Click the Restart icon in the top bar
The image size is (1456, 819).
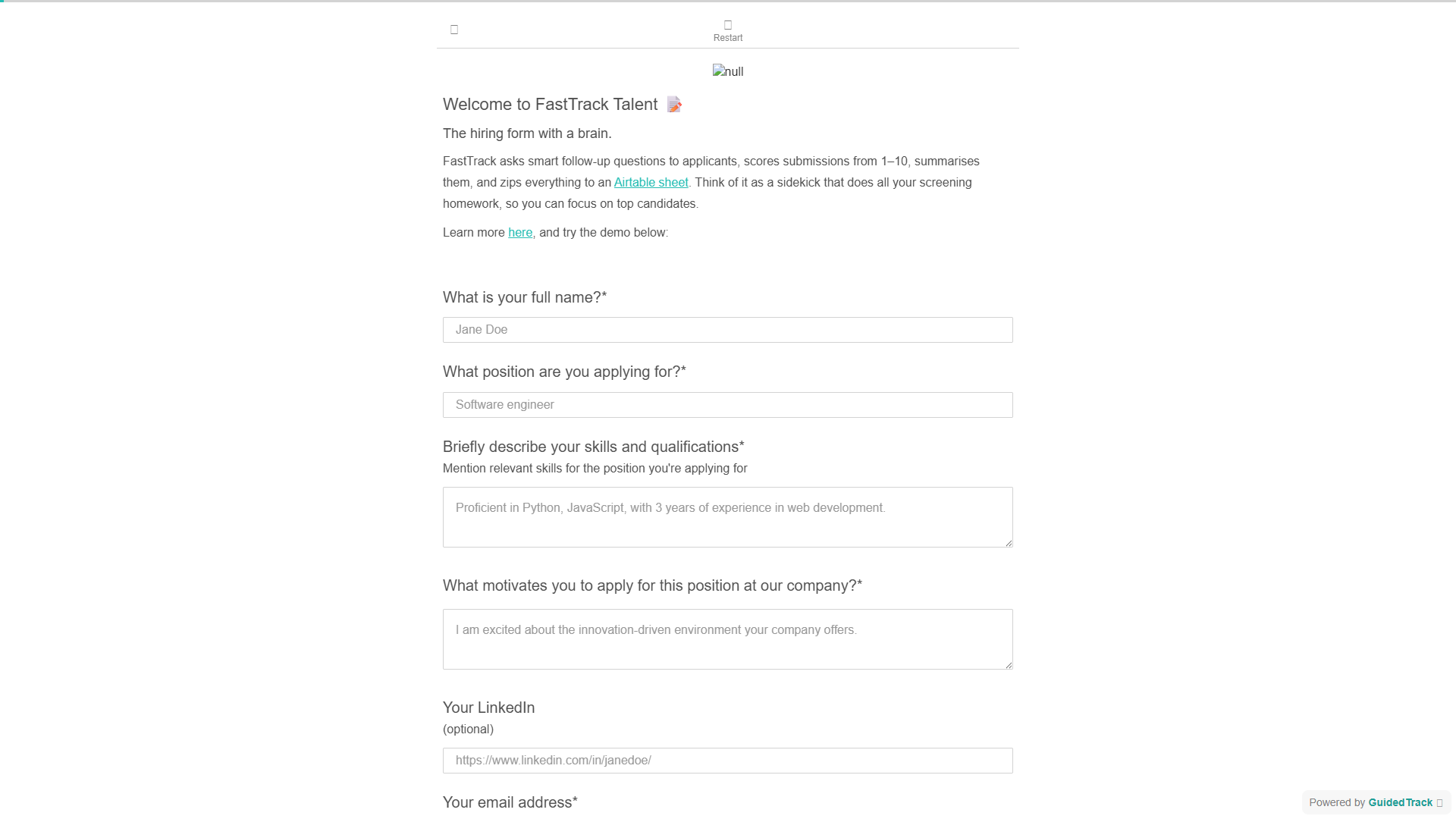coord(728,24)
